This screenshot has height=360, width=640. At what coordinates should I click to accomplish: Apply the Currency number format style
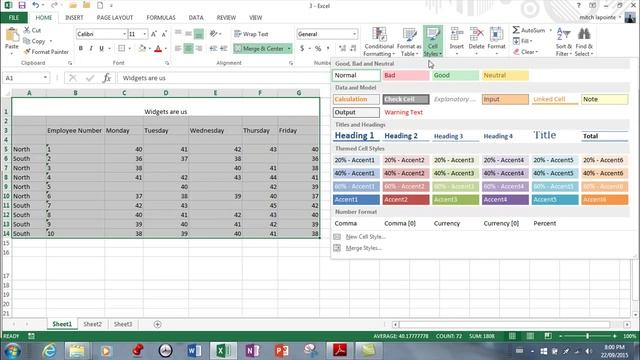[x=455, y=223]
